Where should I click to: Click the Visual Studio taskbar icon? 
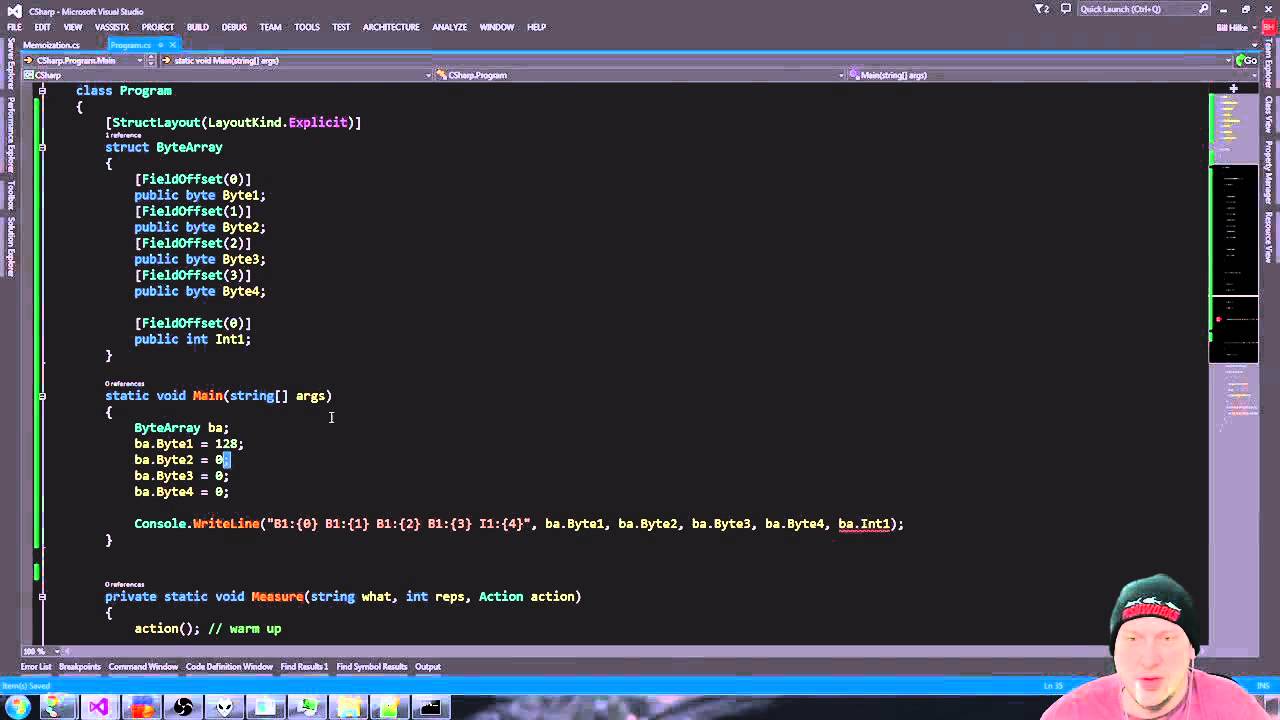[98, 708]
